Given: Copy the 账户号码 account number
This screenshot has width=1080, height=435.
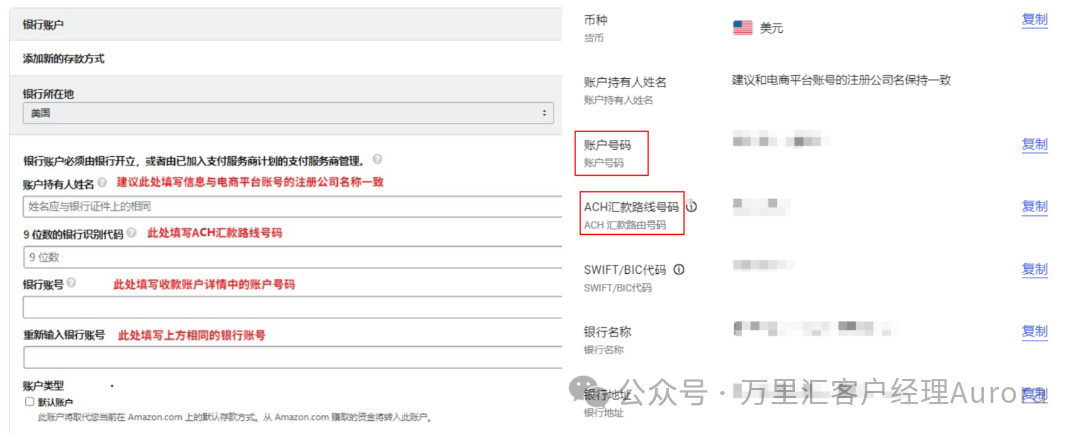Looking at the screenshot, I should [1034, 145].
